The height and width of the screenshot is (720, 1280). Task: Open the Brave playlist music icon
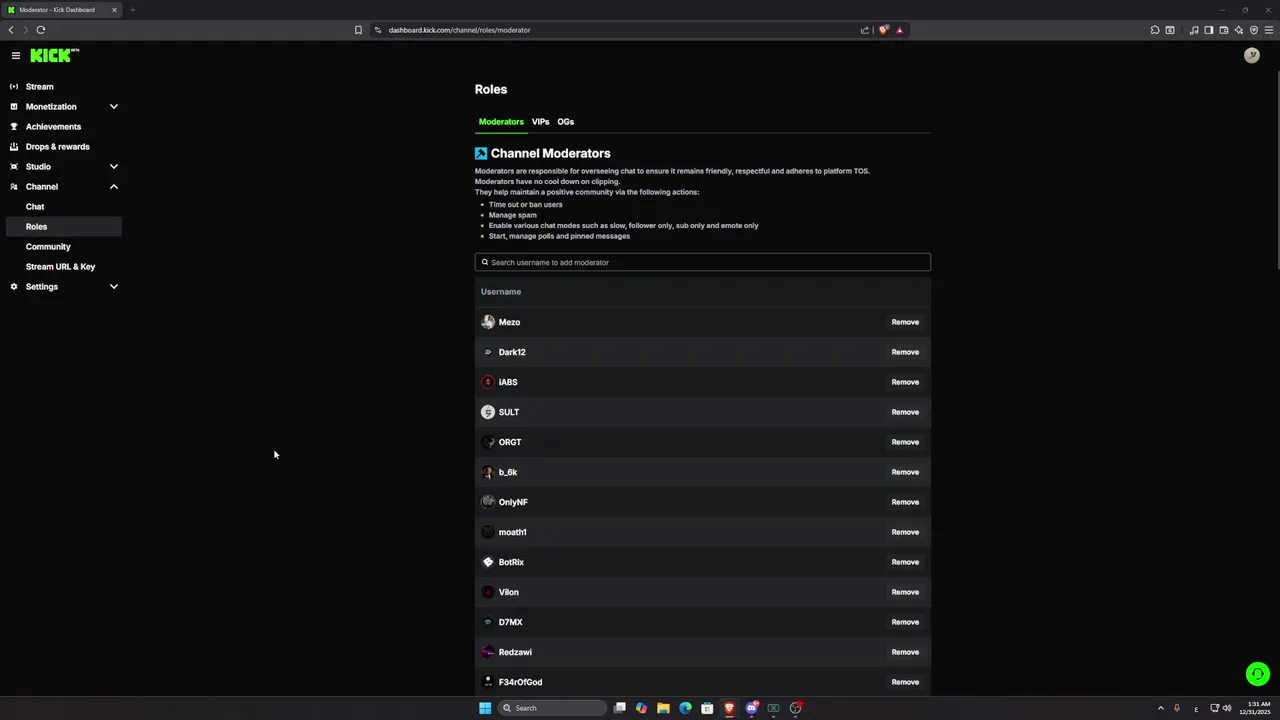click(1194, 30)
